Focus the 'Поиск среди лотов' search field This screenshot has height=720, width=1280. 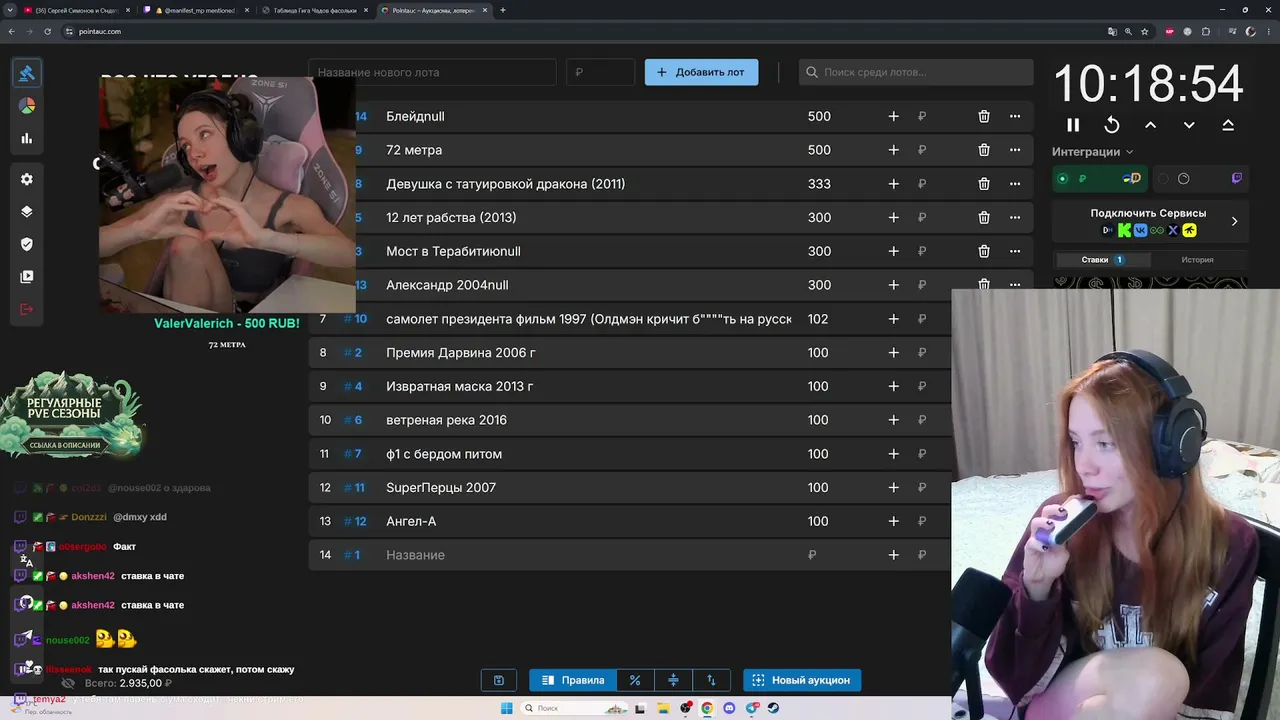coord(916,72)
